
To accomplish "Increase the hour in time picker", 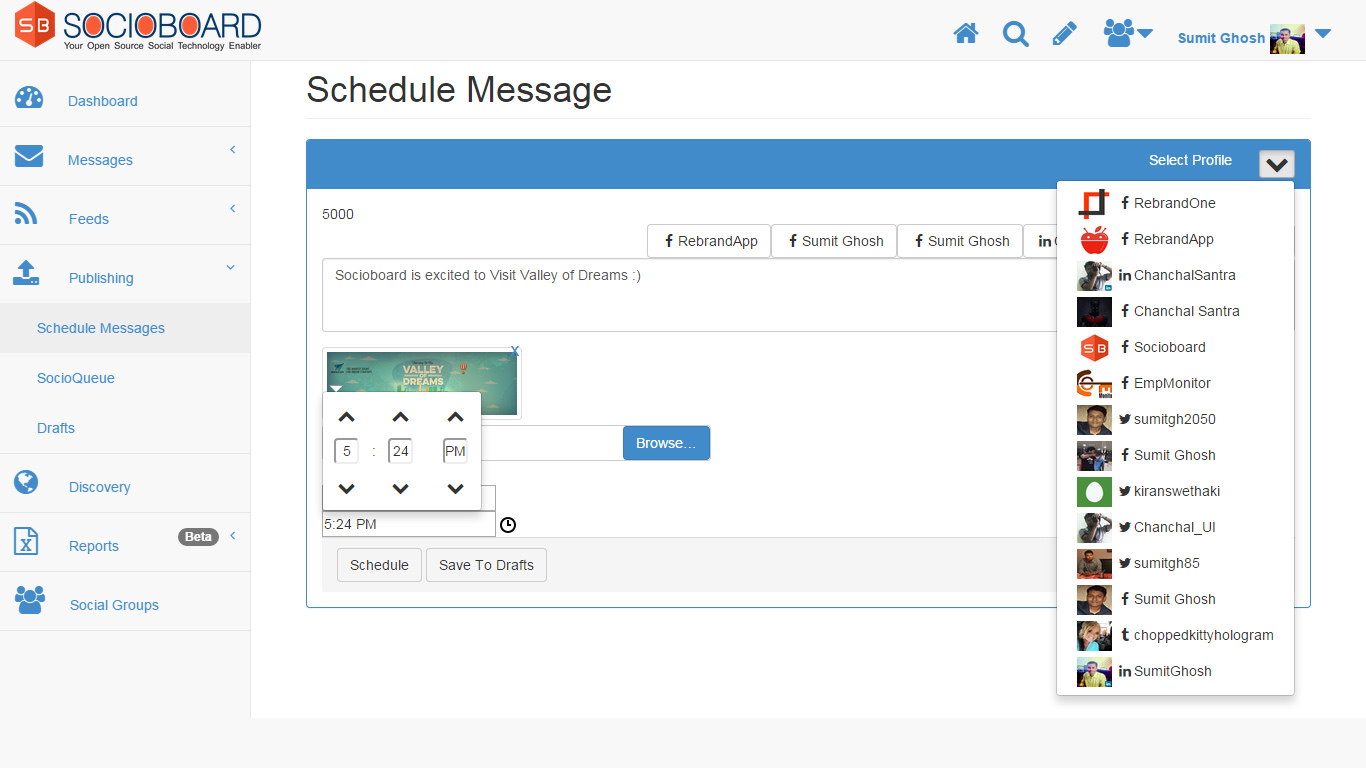I will tap(346, 418).
